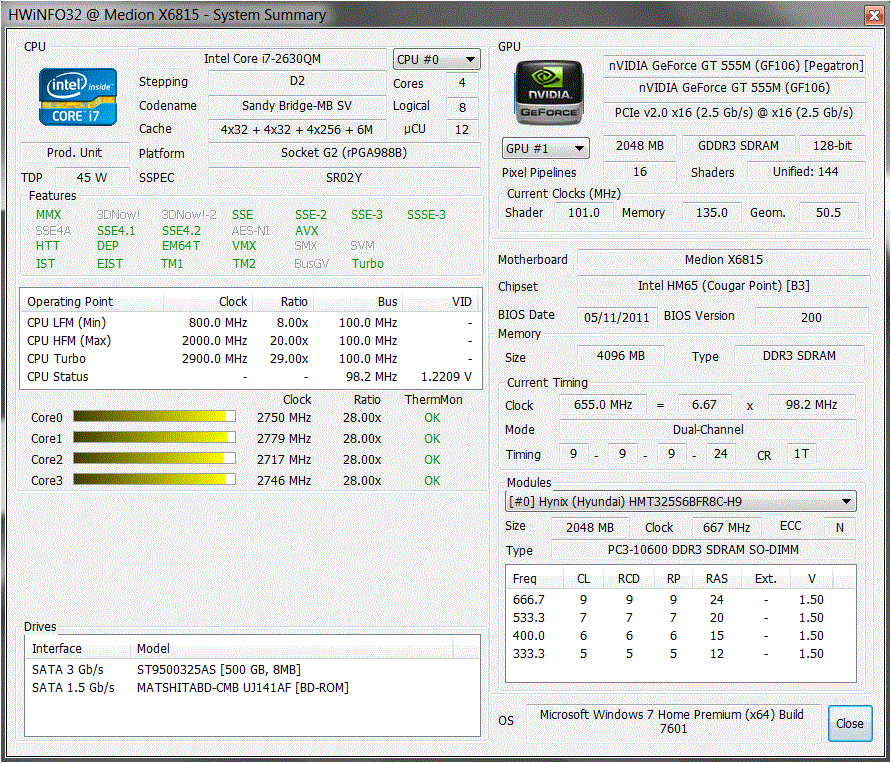Click the BIOS Version 200 field
Viewport: 891px width, 763px height.
pos(811,317)
